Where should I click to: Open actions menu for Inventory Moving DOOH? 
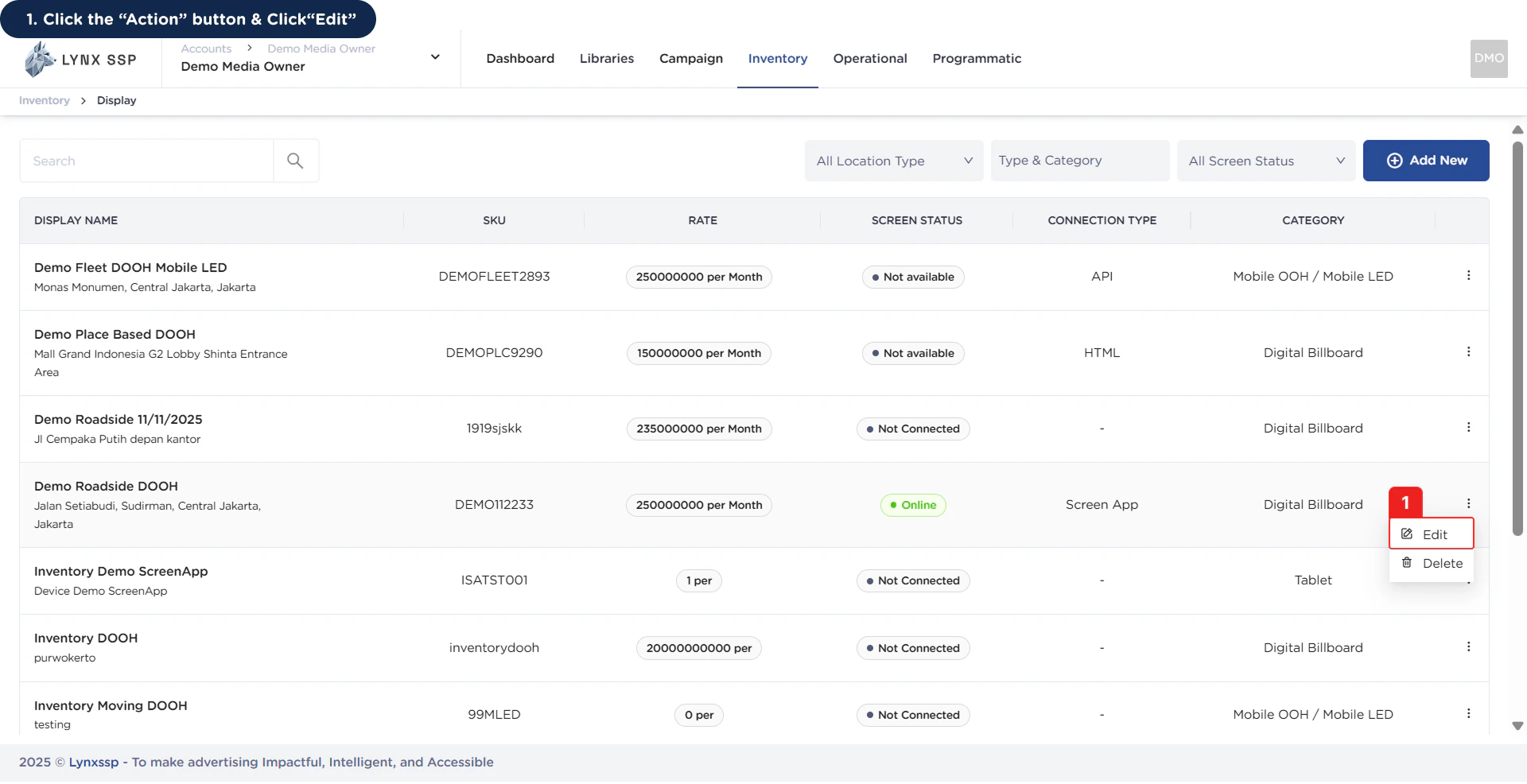click(1468, 714)
